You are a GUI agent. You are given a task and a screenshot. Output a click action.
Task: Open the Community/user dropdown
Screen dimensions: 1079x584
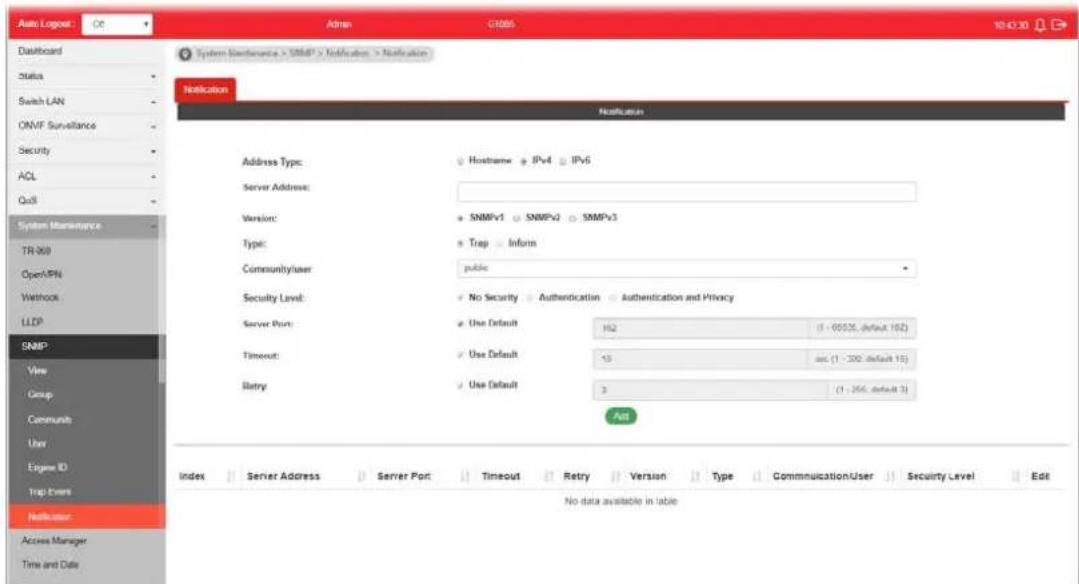[686, 268]
